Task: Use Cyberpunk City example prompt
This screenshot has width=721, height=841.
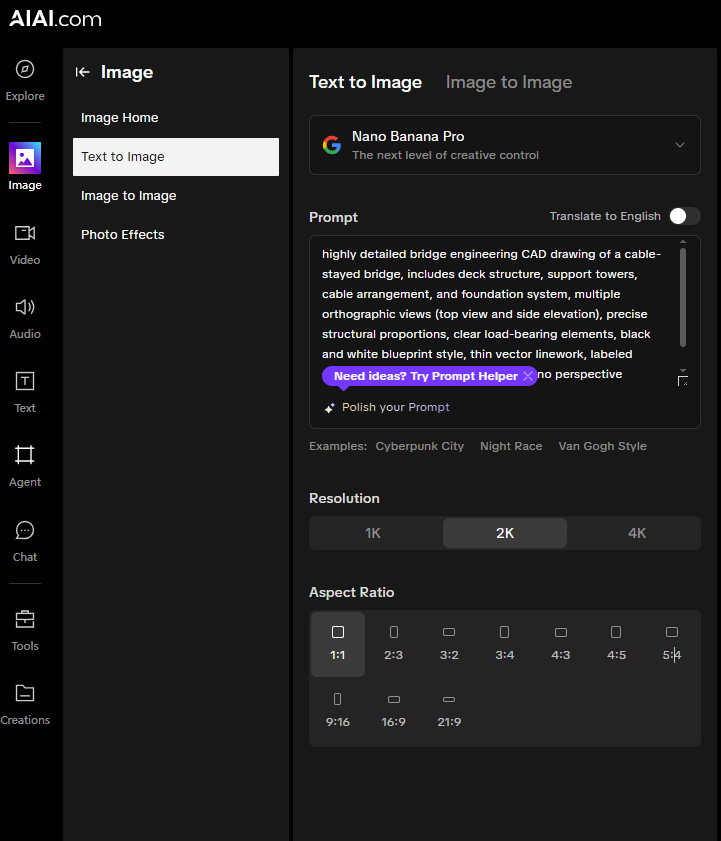Action: coord(420,446)
